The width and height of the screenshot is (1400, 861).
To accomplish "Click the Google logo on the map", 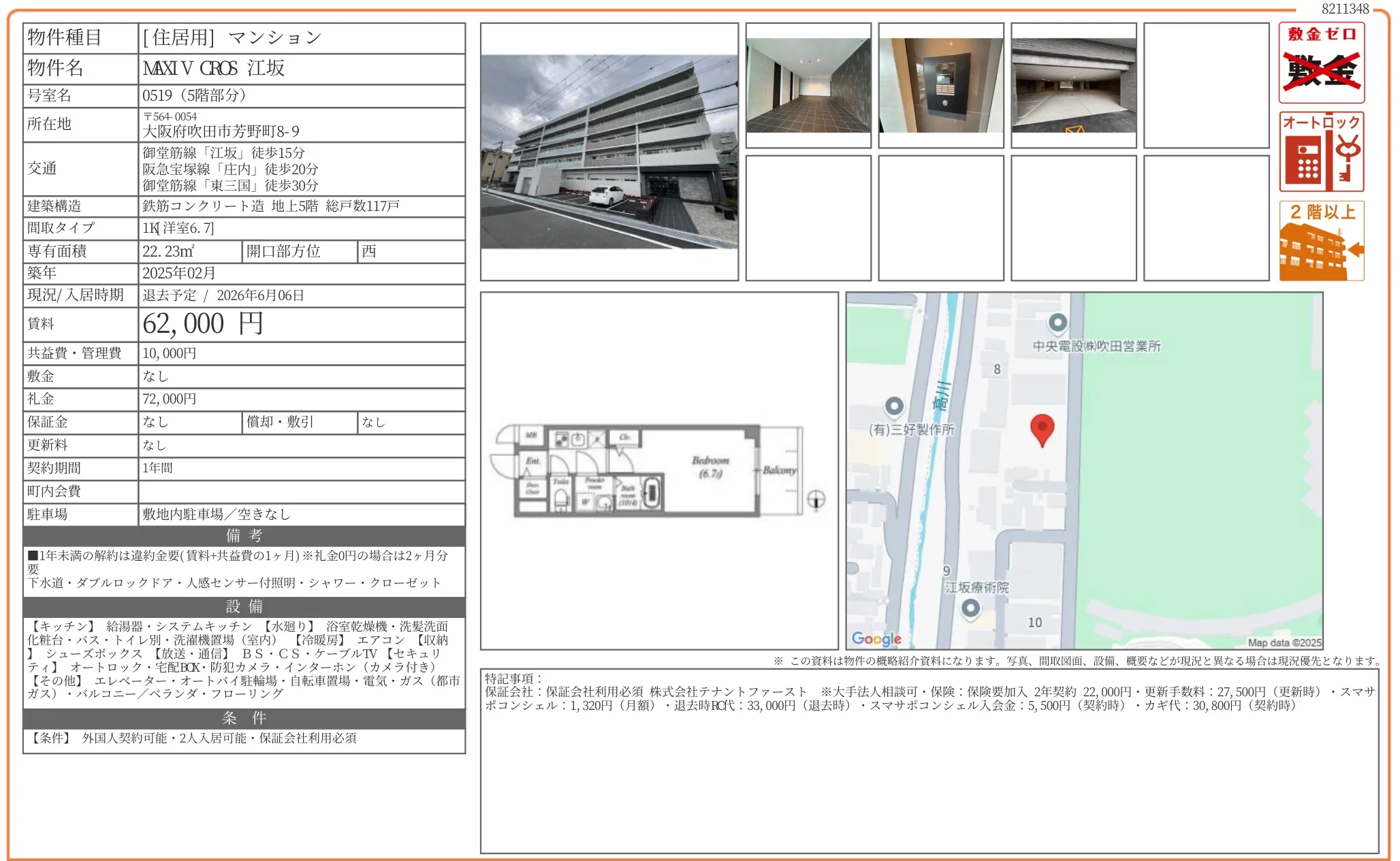I will [x=876, y=638].
